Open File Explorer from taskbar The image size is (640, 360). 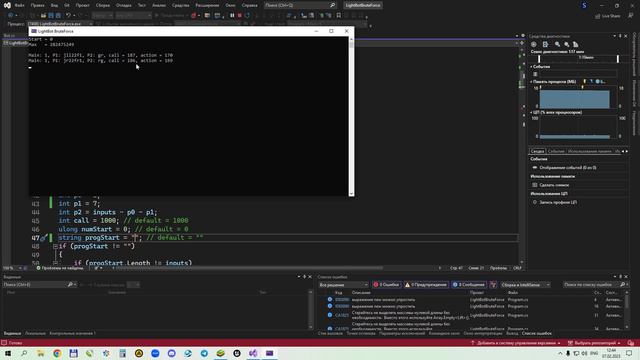(x=40, y=353)
